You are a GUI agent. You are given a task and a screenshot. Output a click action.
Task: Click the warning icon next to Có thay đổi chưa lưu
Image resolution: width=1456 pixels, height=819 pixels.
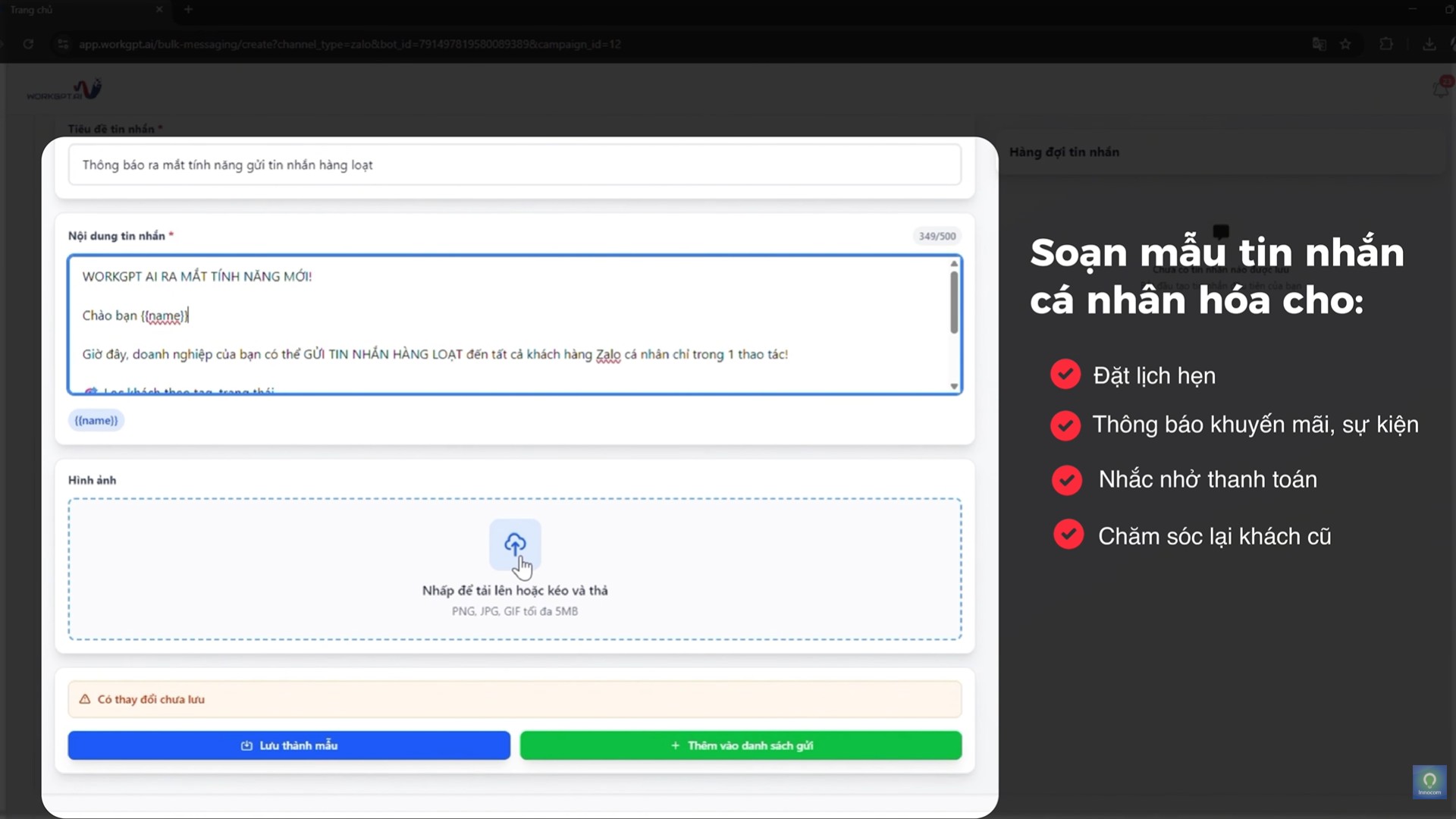[x=86, y=699]
